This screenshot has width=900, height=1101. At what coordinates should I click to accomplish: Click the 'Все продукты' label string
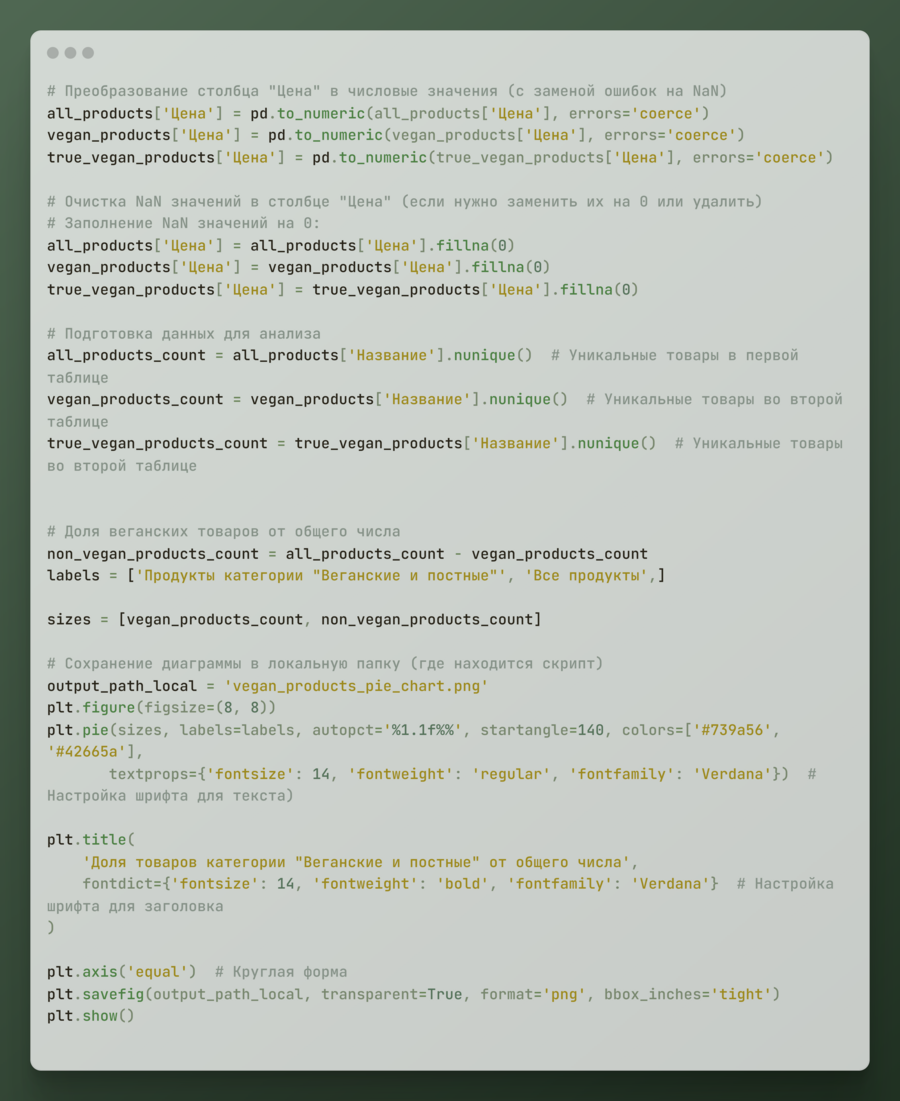(x=586, y=576)
